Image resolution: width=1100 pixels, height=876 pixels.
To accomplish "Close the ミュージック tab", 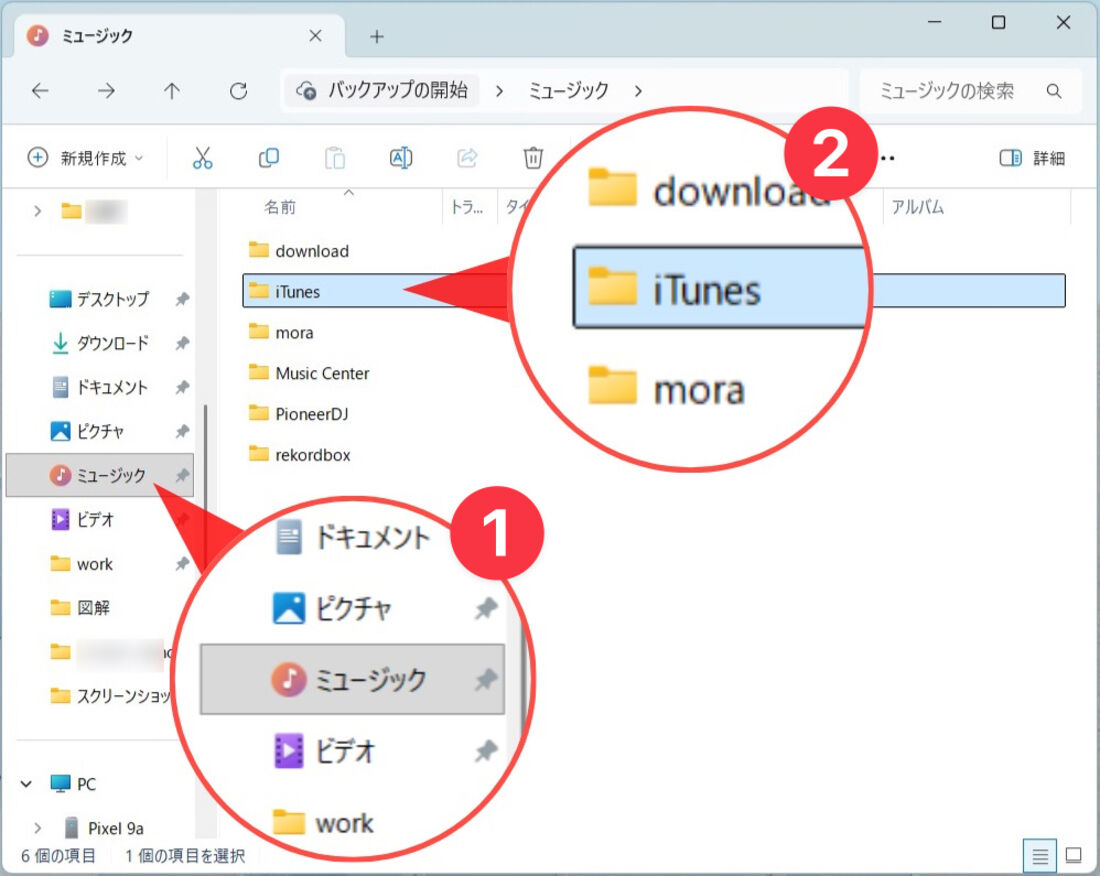I will click(x=316, y=36).
